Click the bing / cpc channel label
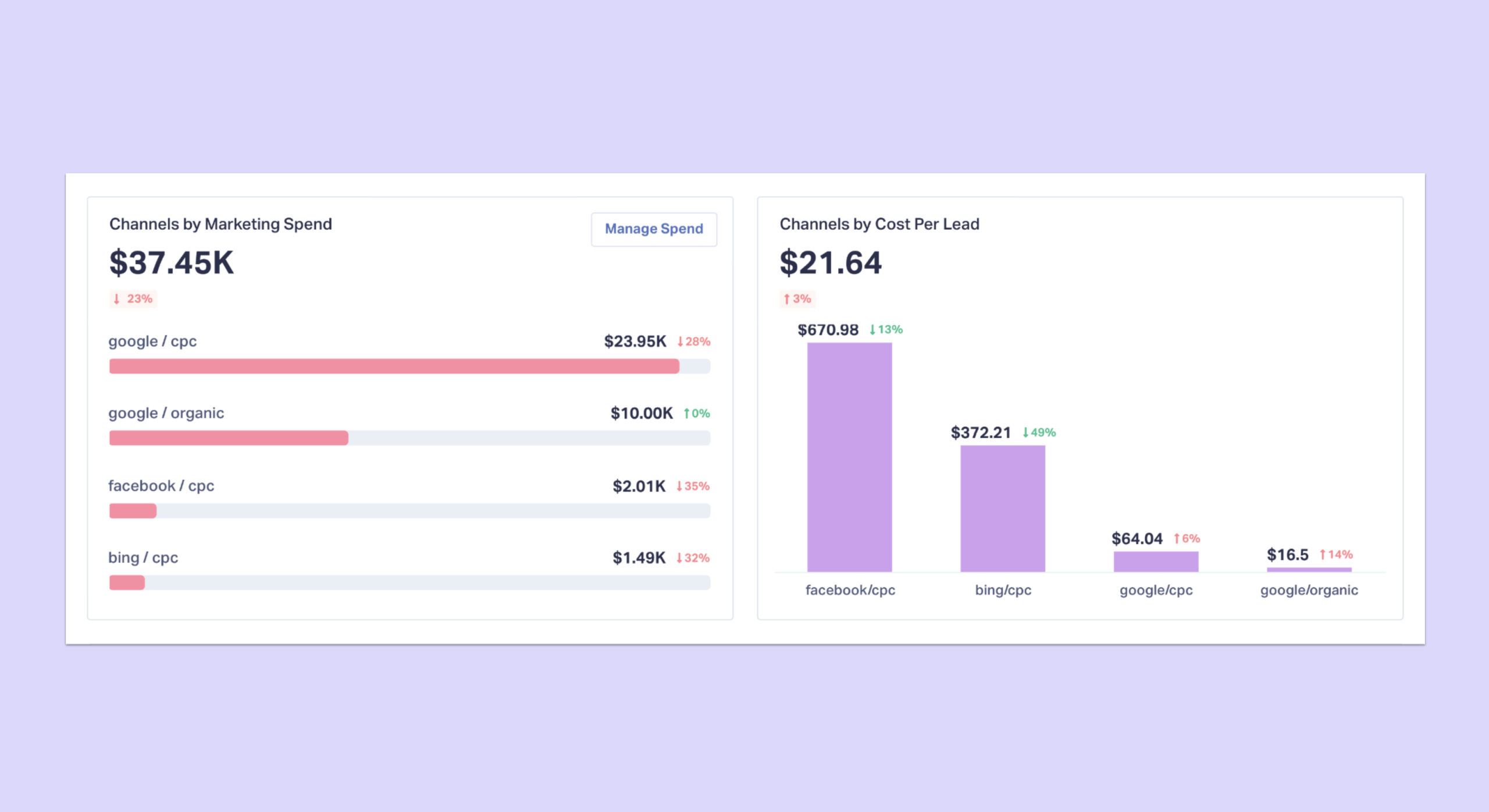Screen dimensions: 1489x812 (143, 558)
